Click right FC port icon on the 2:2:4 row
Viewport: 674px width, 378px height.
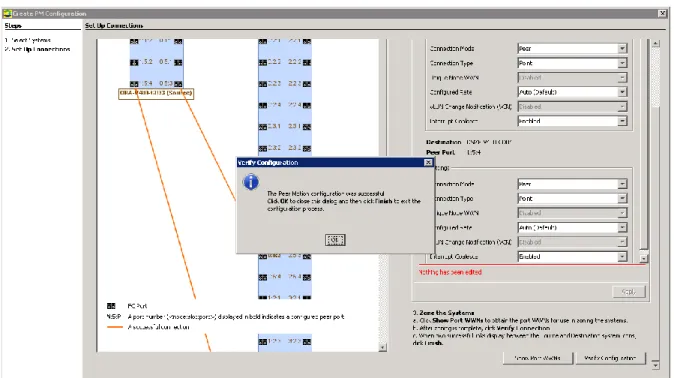pos(306,105)
